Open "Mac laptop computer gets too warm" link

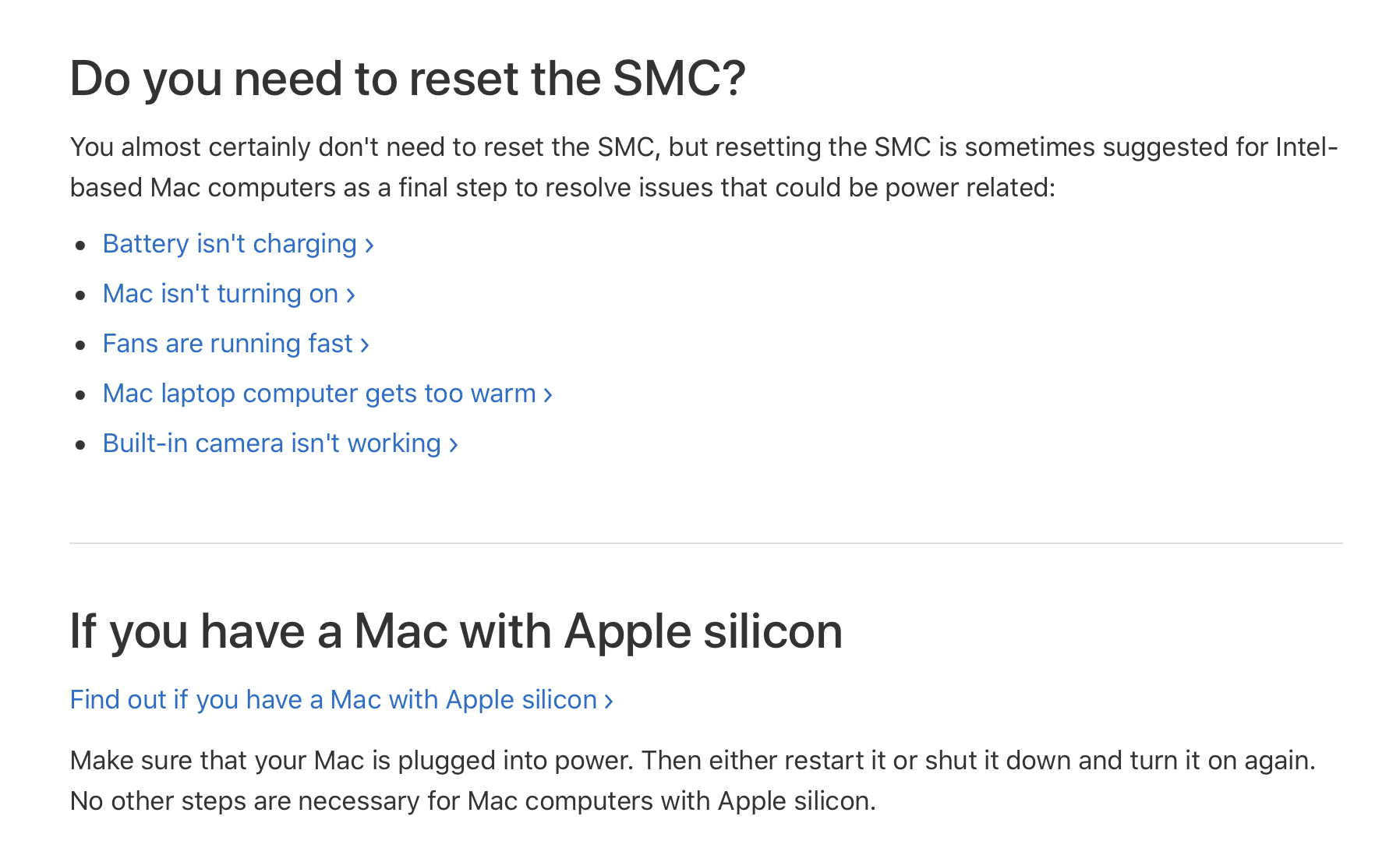click(319, 394)
